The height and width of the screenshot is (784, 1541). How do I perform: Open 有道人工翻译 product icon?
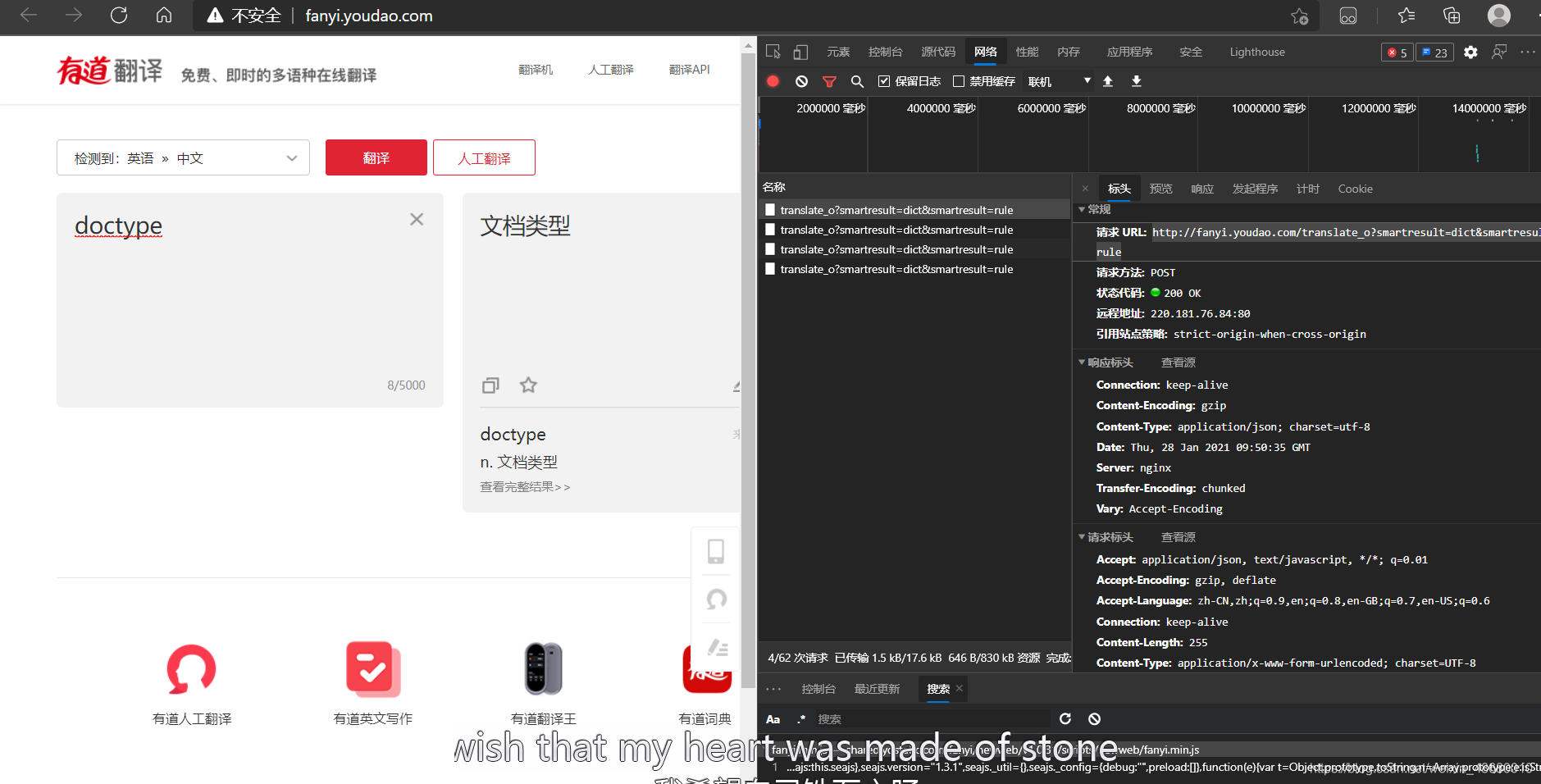point(192,668)
